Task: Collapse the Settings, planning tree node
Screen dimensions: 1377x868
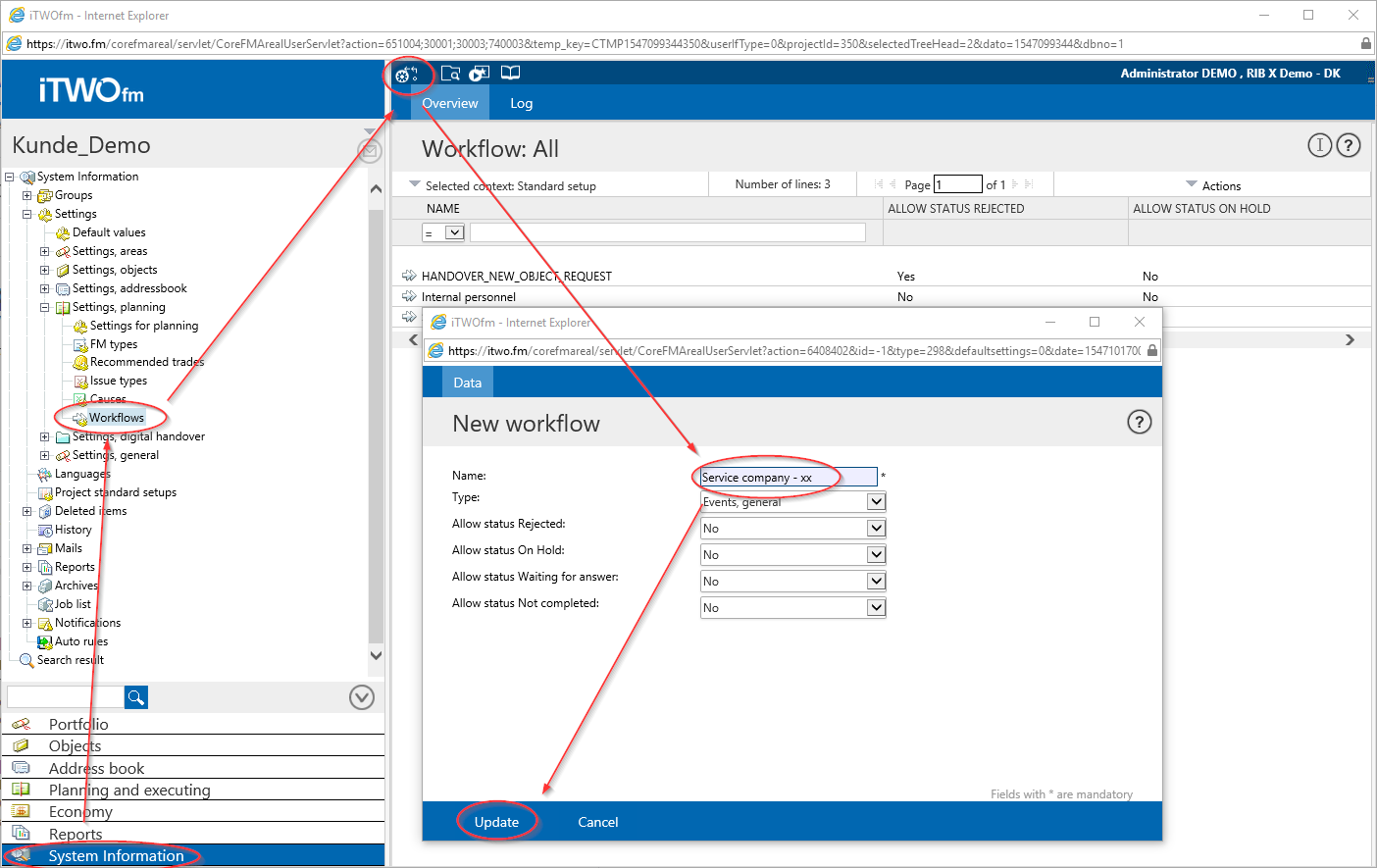Action: [x=44, y=307]
